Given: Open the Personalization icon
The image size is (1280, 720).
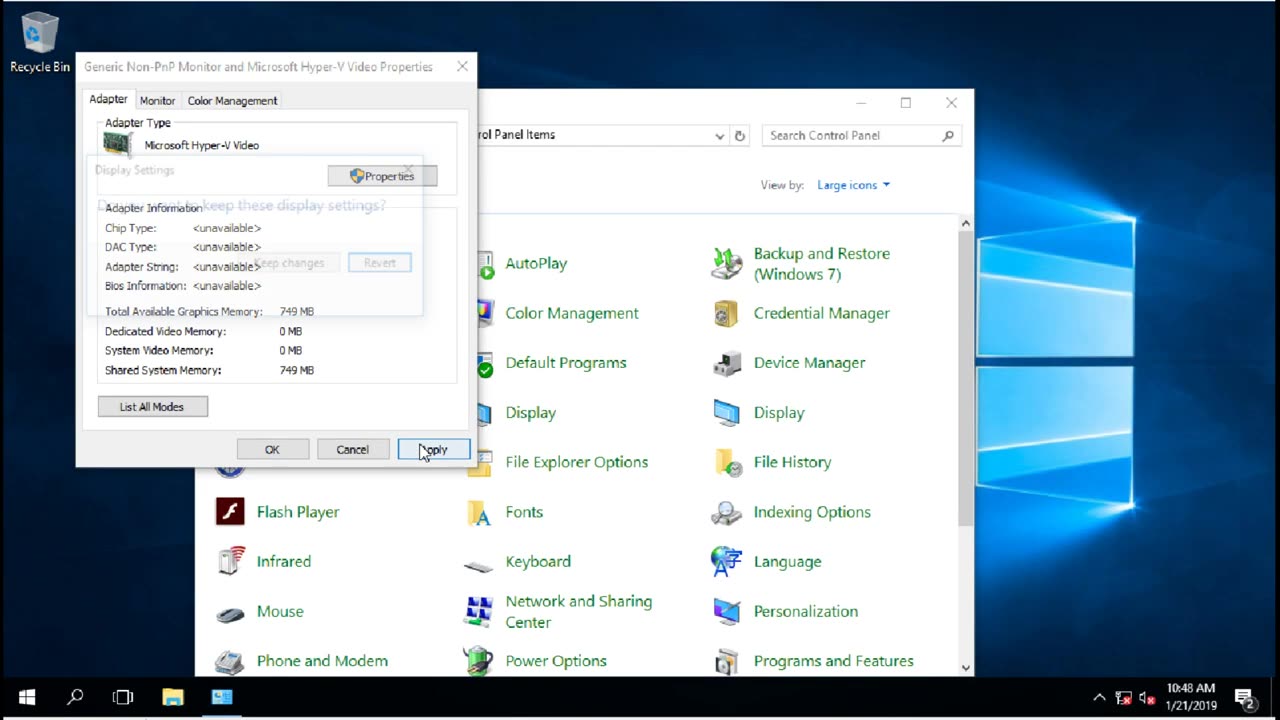Looking at the screenshot, I should tap(727, 611).
